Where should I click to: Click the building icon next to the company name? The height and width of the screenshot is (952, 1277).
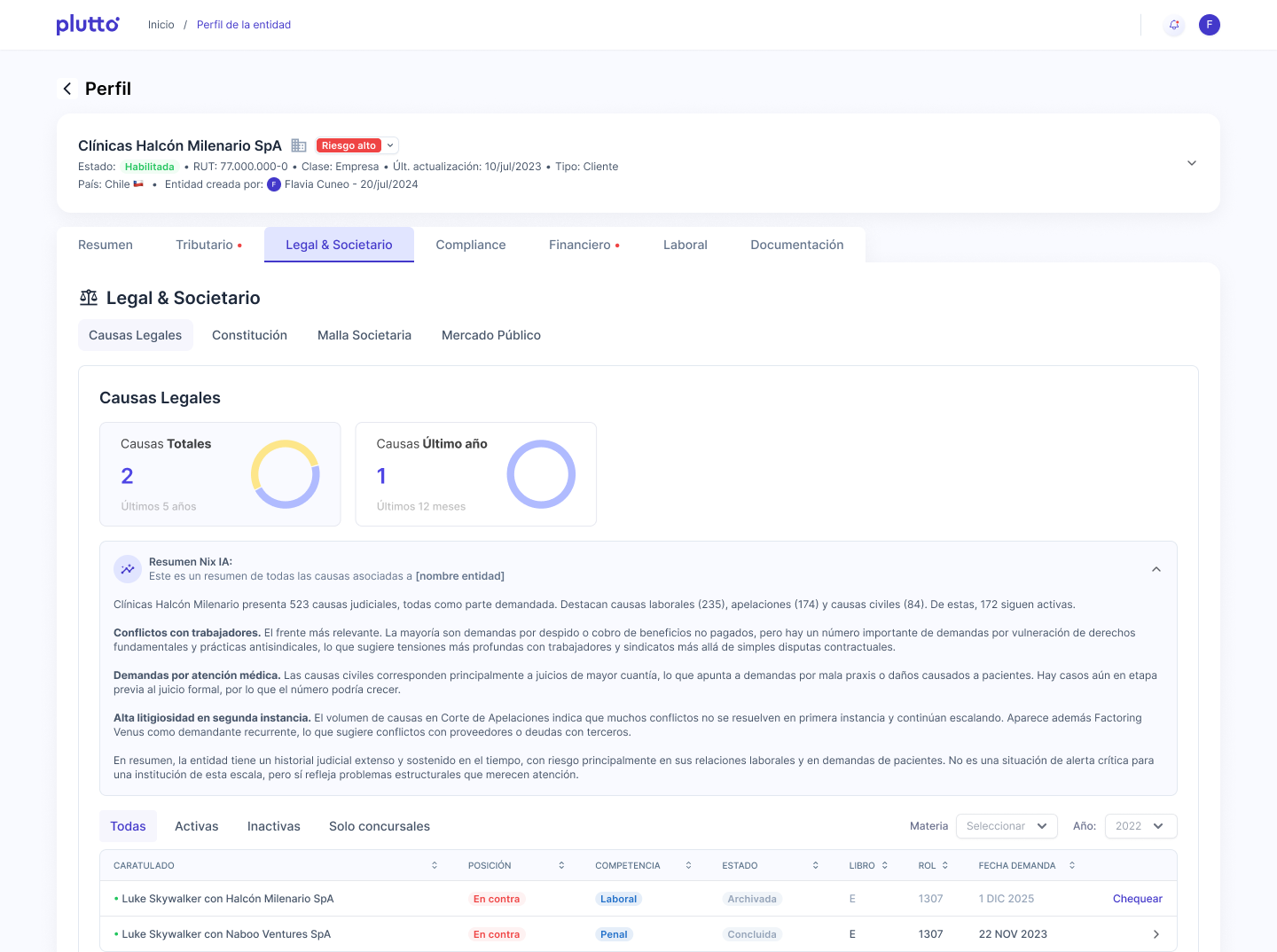pyautogui.click(x=299, y=145)
